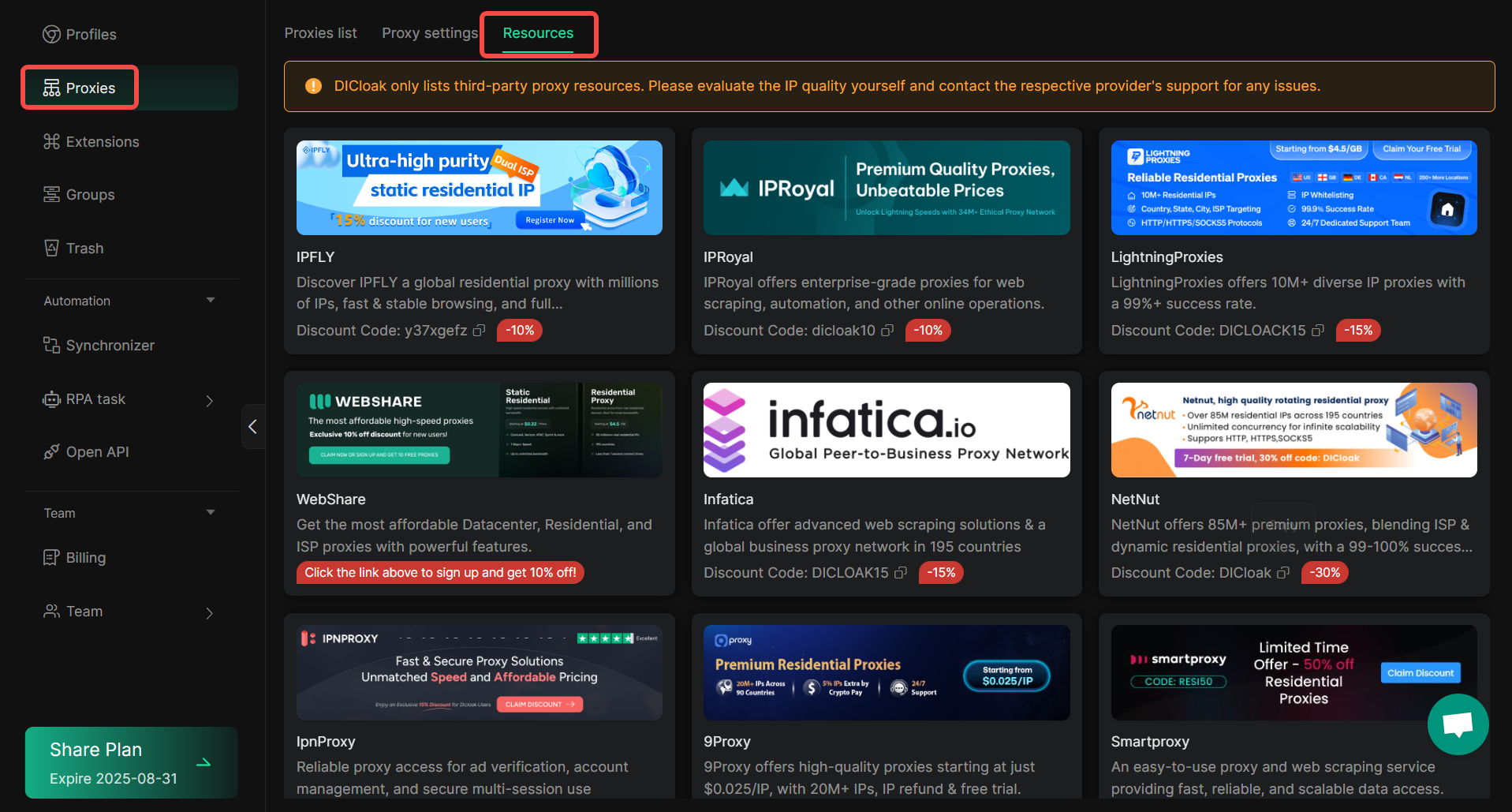Screen dimensions: 1512x812
Task: Click the WebShare provider title
Action: click(331, 500)
